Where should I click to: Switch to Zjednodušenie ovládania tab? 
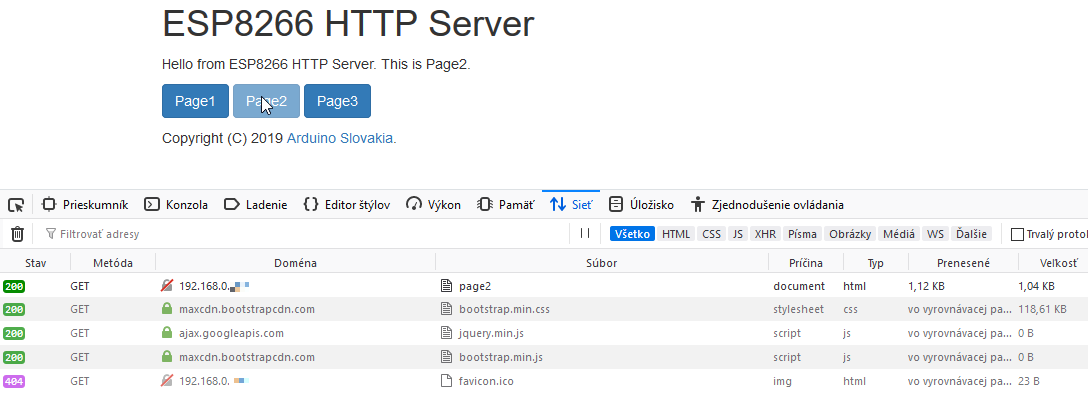[x=767, y=205]
